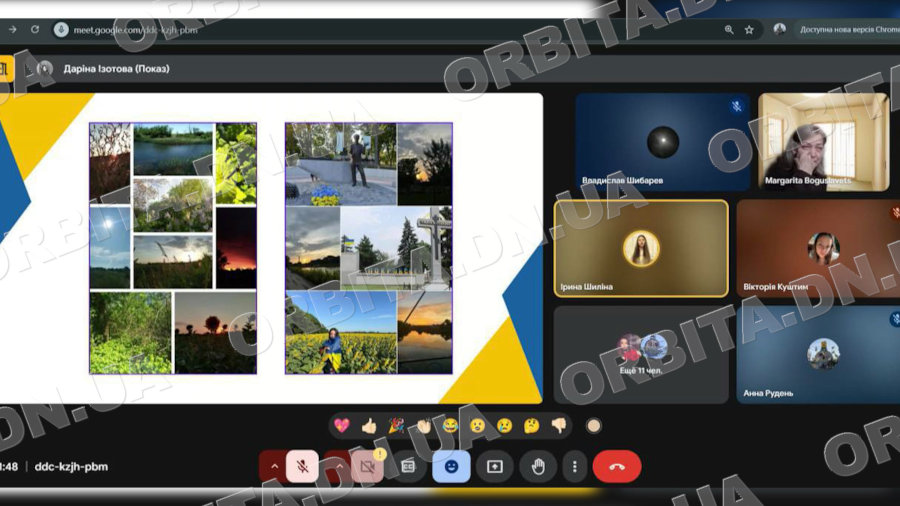This screenshot has height=506, width=900.
Task: Expand video settings arrow beside the camera
Action: pos(339,466)
